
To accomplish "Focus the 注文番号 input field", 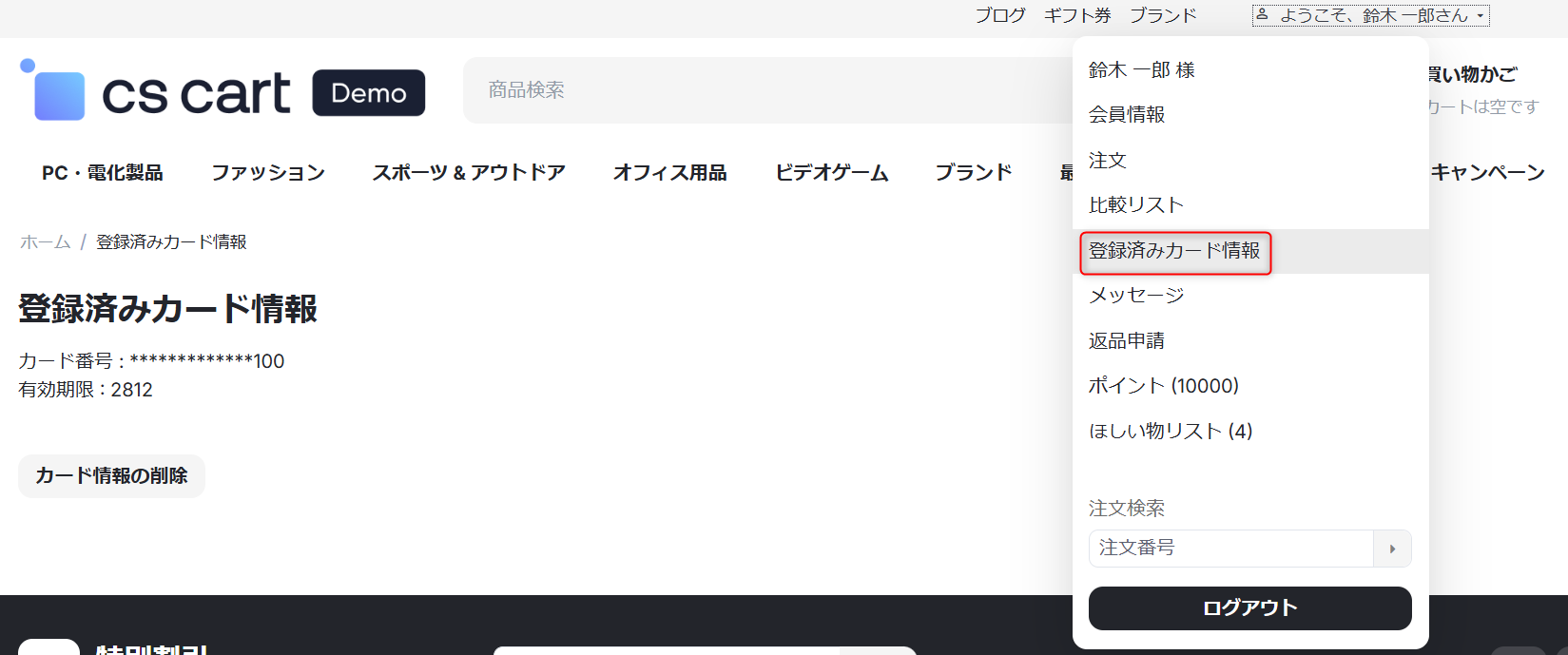I will coord(1230,549).
